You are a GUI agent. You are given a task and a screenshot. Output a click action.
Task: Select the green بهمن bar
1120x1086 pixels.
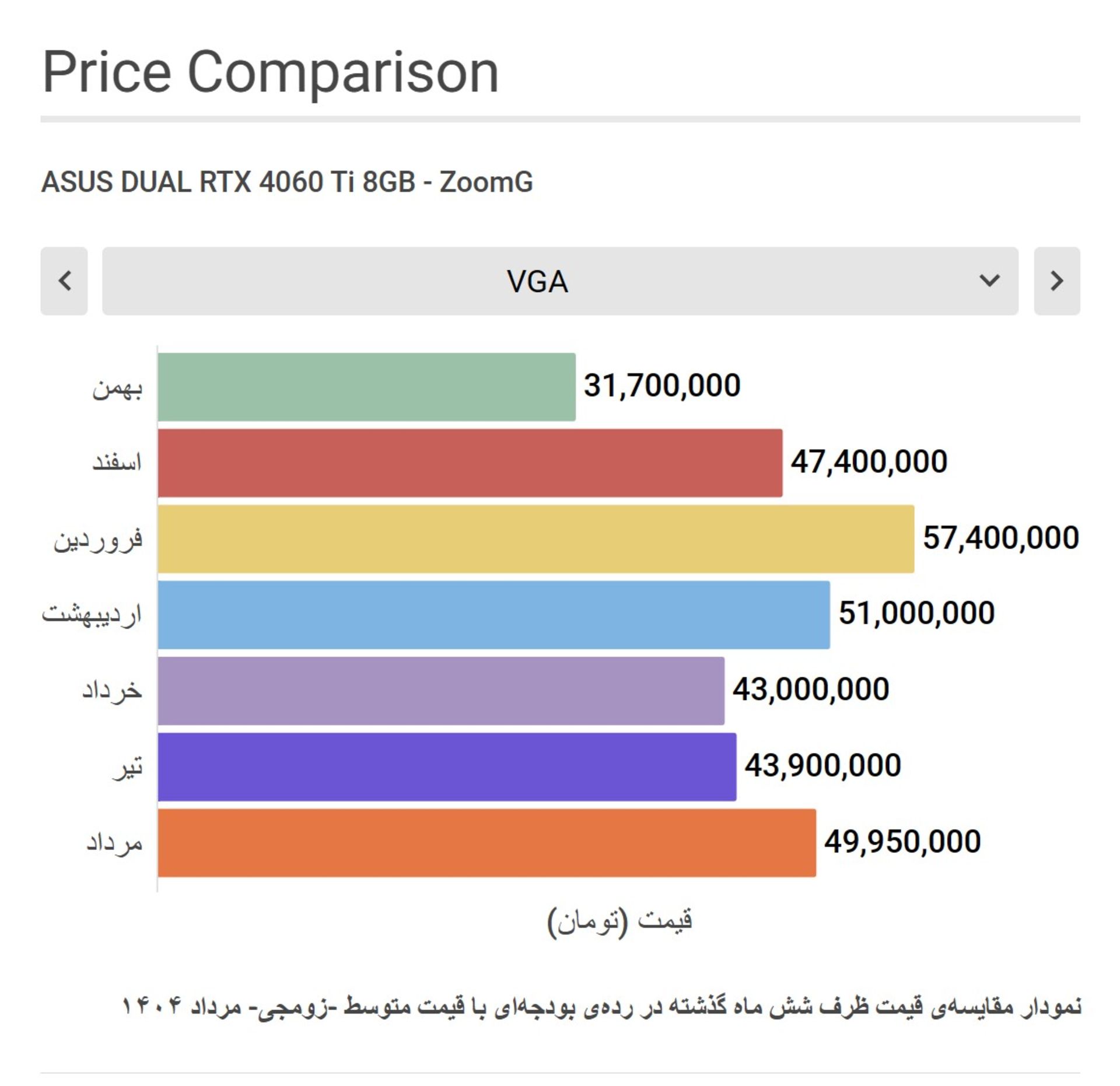[366, 387]
